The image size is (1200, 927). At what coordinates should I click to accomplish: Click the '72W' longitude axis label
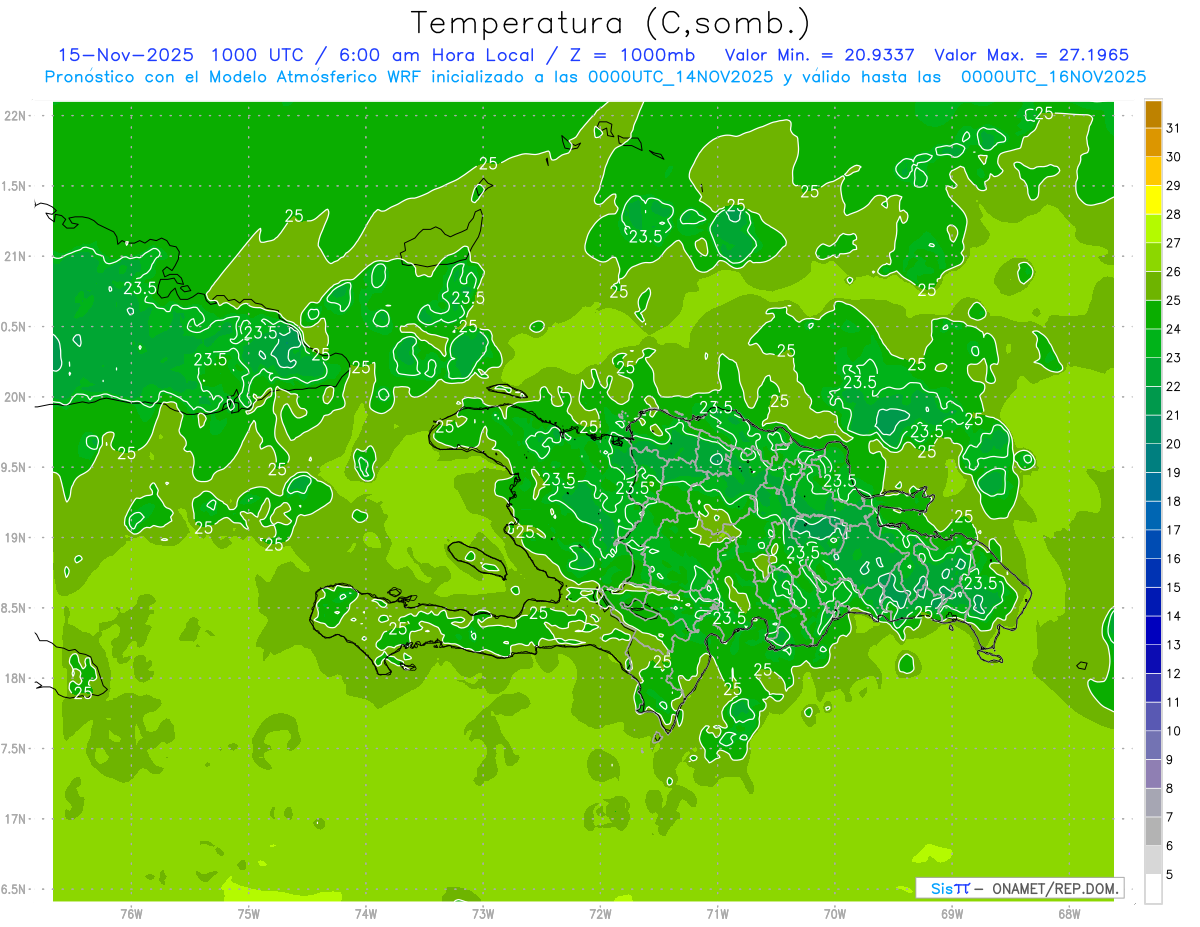[x=600, y=913]
